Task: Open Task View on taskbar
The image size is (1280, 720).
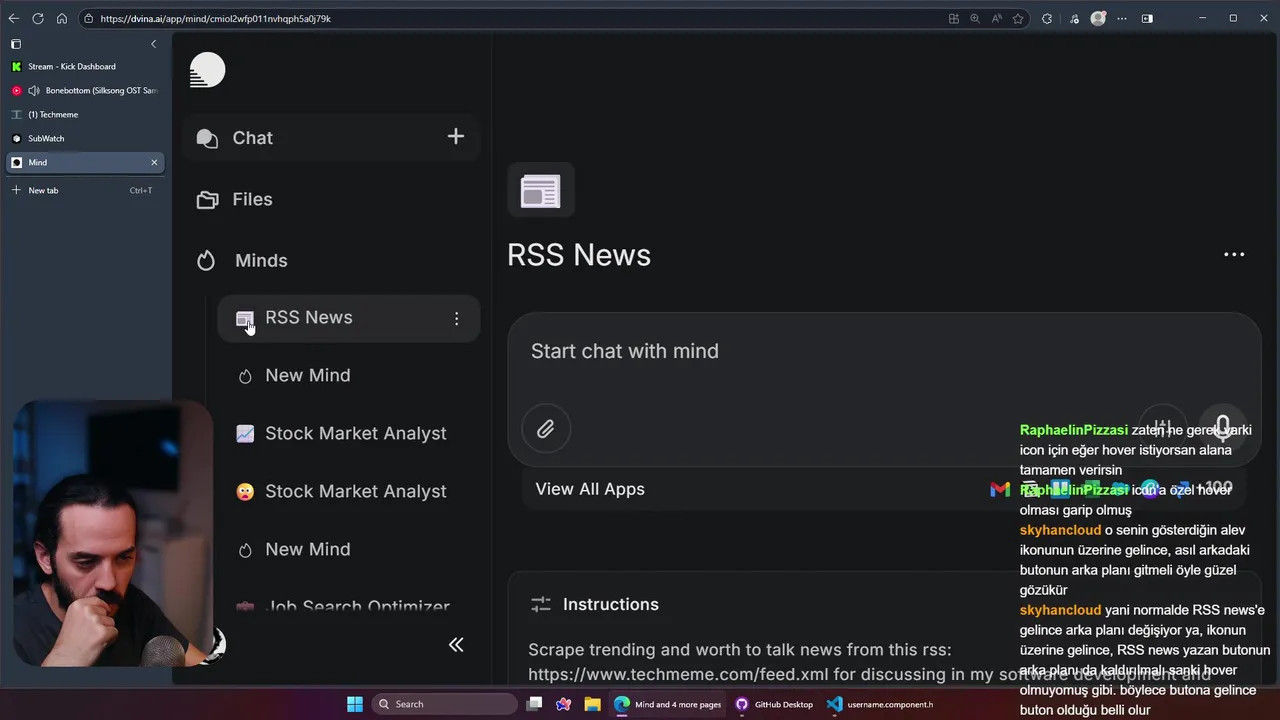Action: (x=535, y=704)
